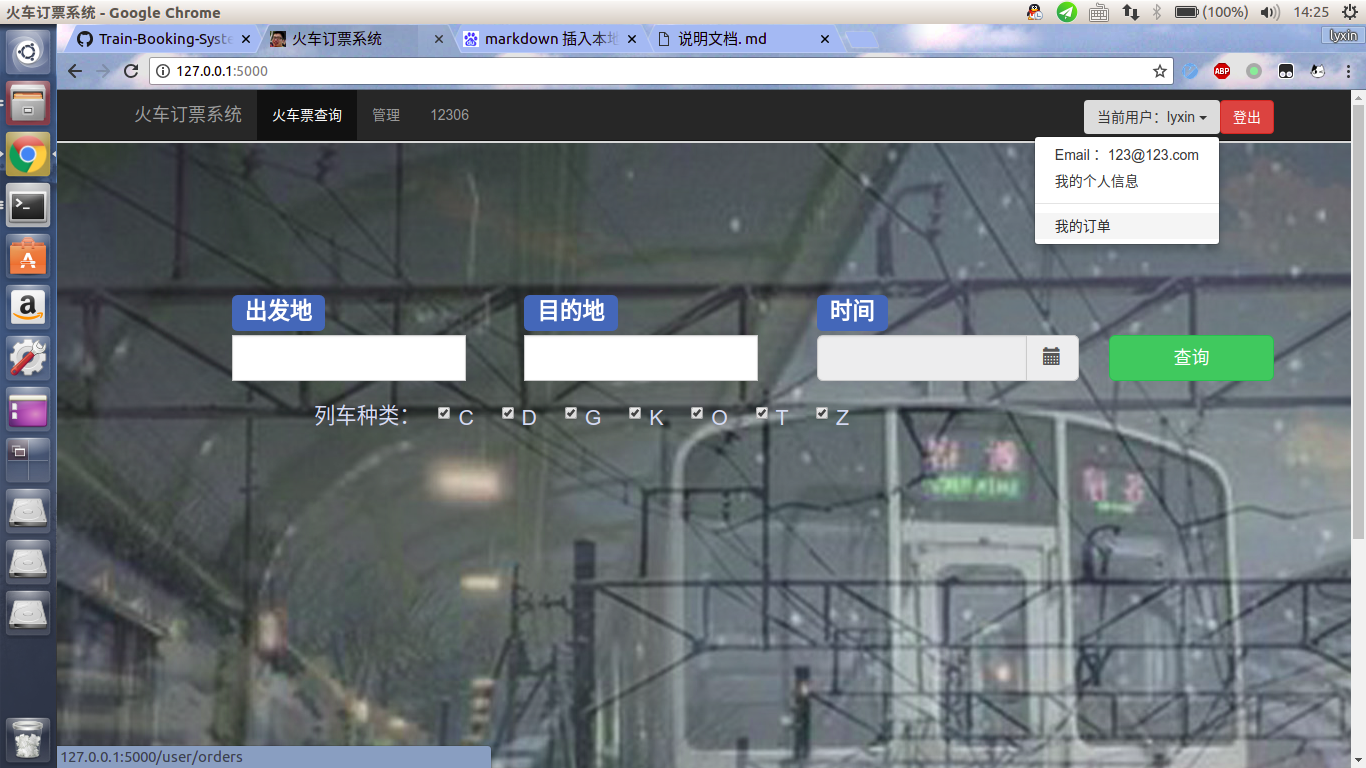This screenshot has height=768, width=1366.
Task: Select 我的个人信息 from user menu
Action: click(1127, 182)
